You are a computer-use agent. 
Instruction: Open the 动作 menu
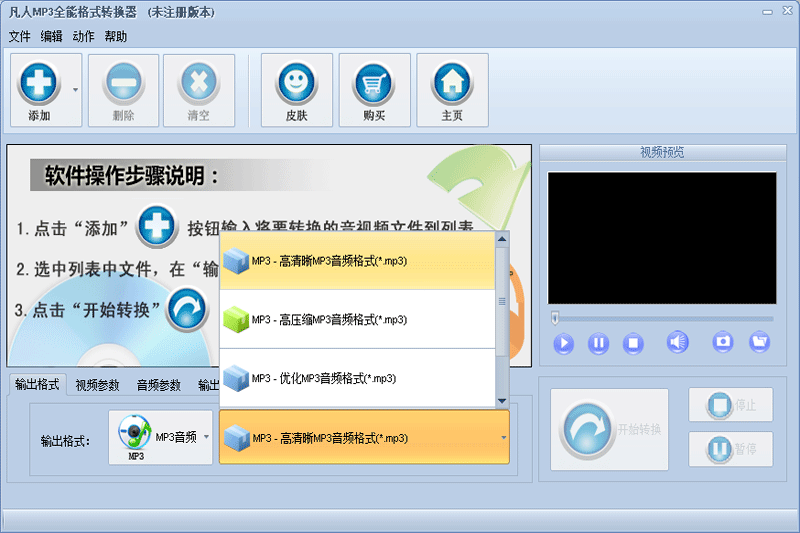pos(83,36)
